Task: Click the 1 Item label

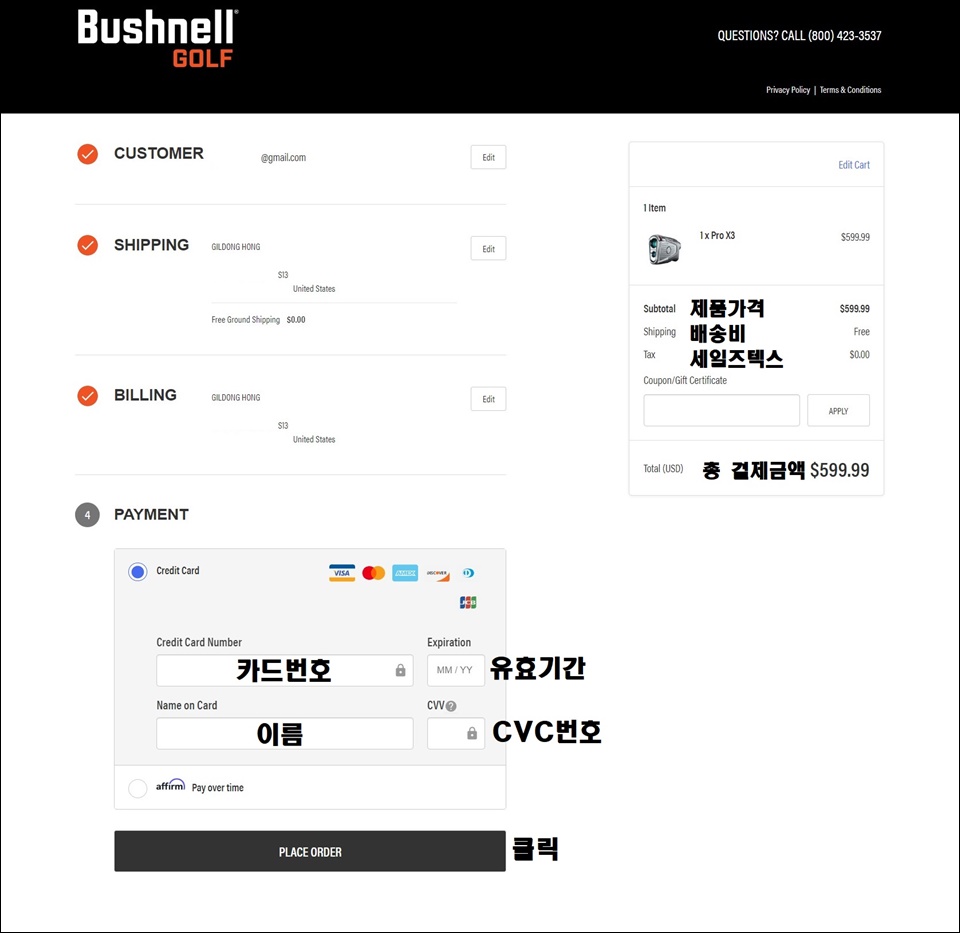Action: coord(654,208)
